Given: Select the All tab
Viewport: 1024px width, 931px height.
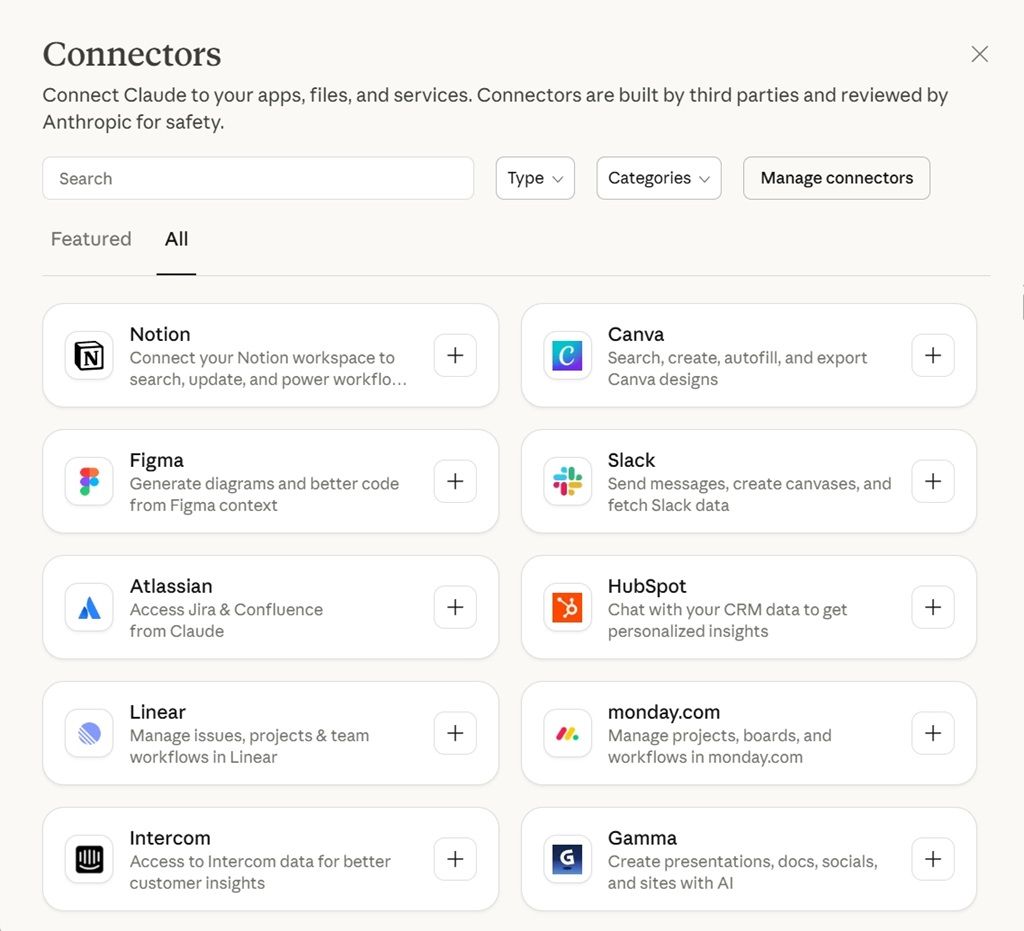Looking at the screenshot, I should pyautogui.click(x=176, y=239).
